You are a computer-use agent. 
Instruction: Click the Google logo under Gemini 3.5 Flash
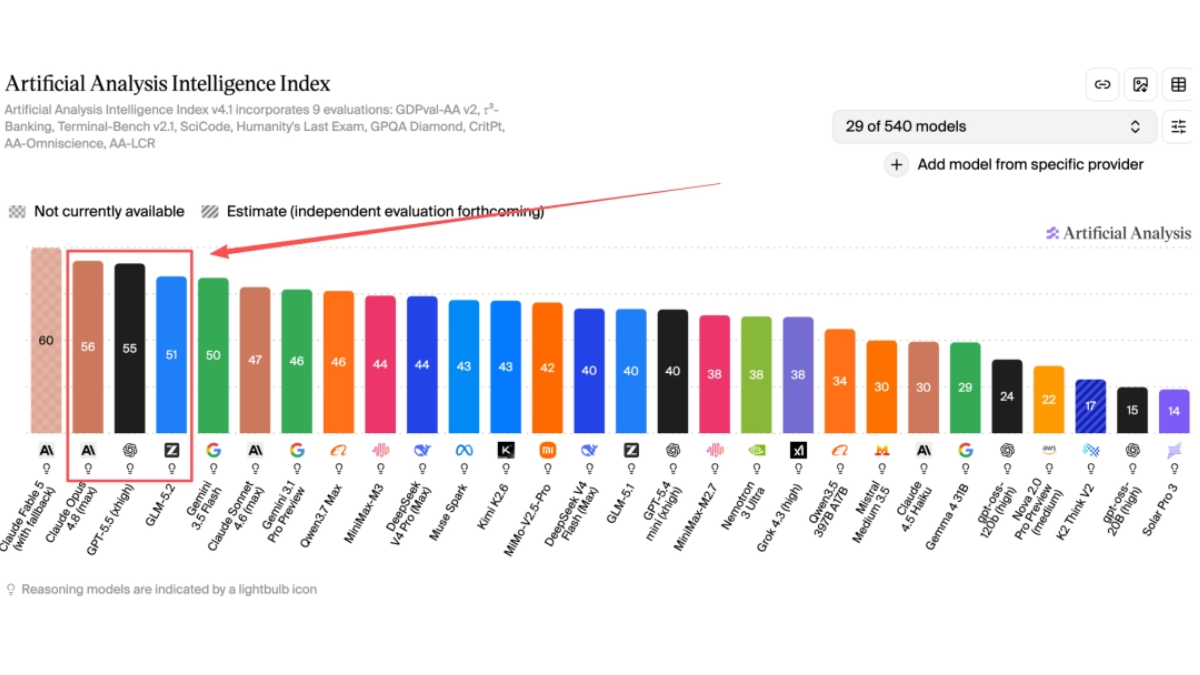(213, 450)
